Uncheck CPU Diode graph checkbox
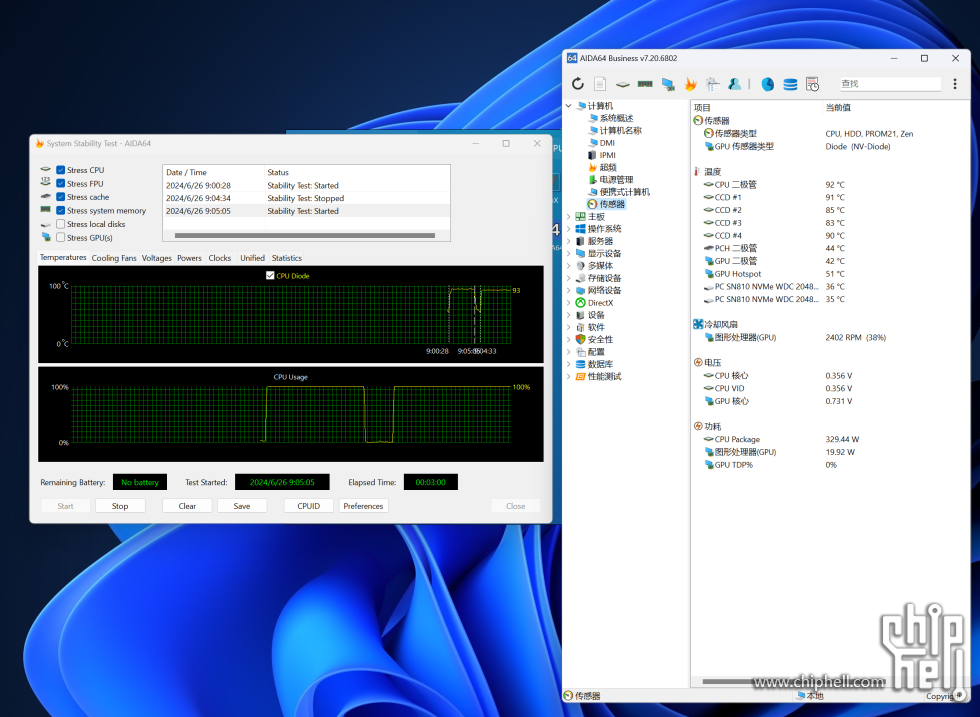 270,276
